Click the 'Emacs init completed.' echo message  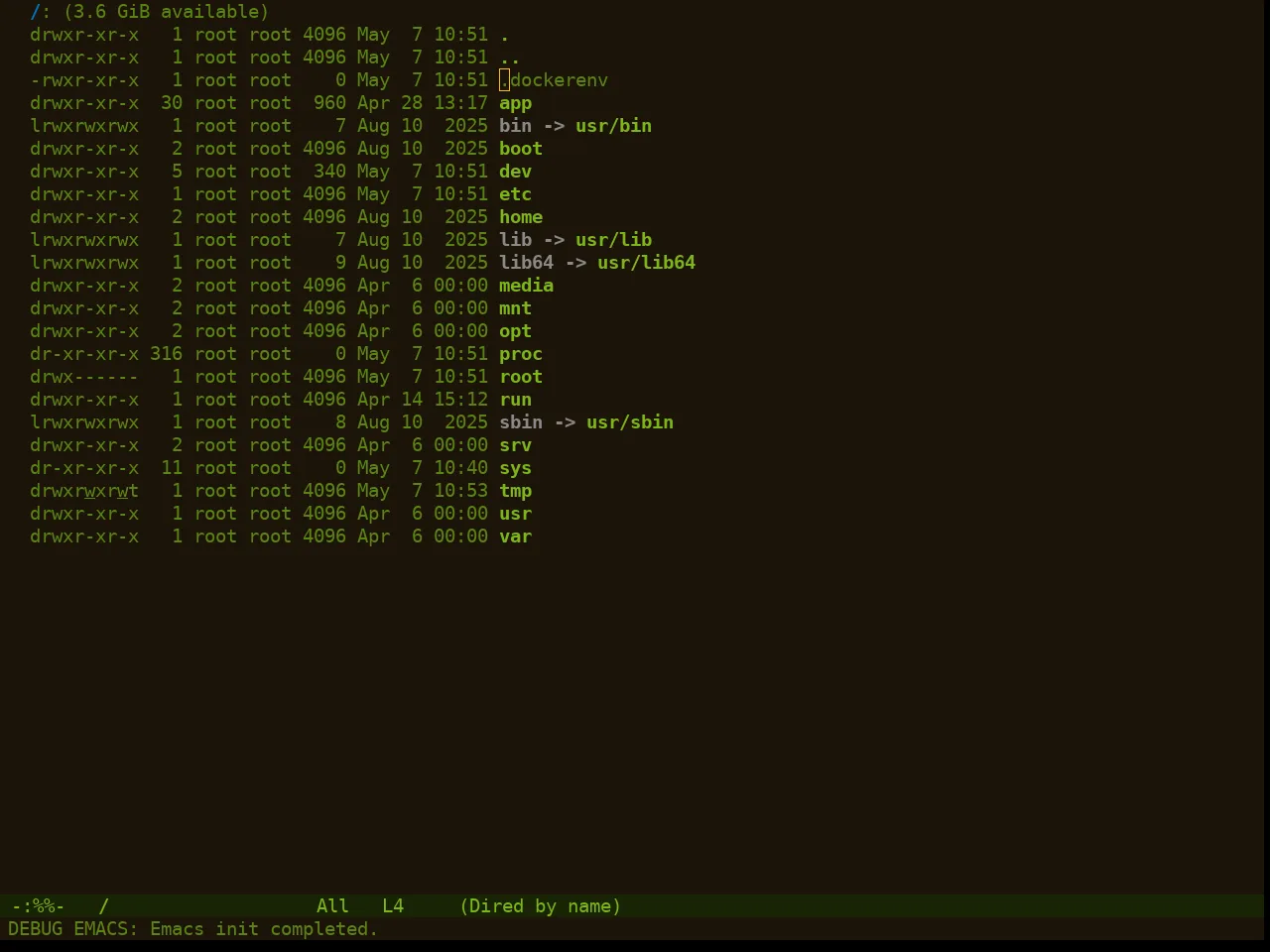(264, 929)
